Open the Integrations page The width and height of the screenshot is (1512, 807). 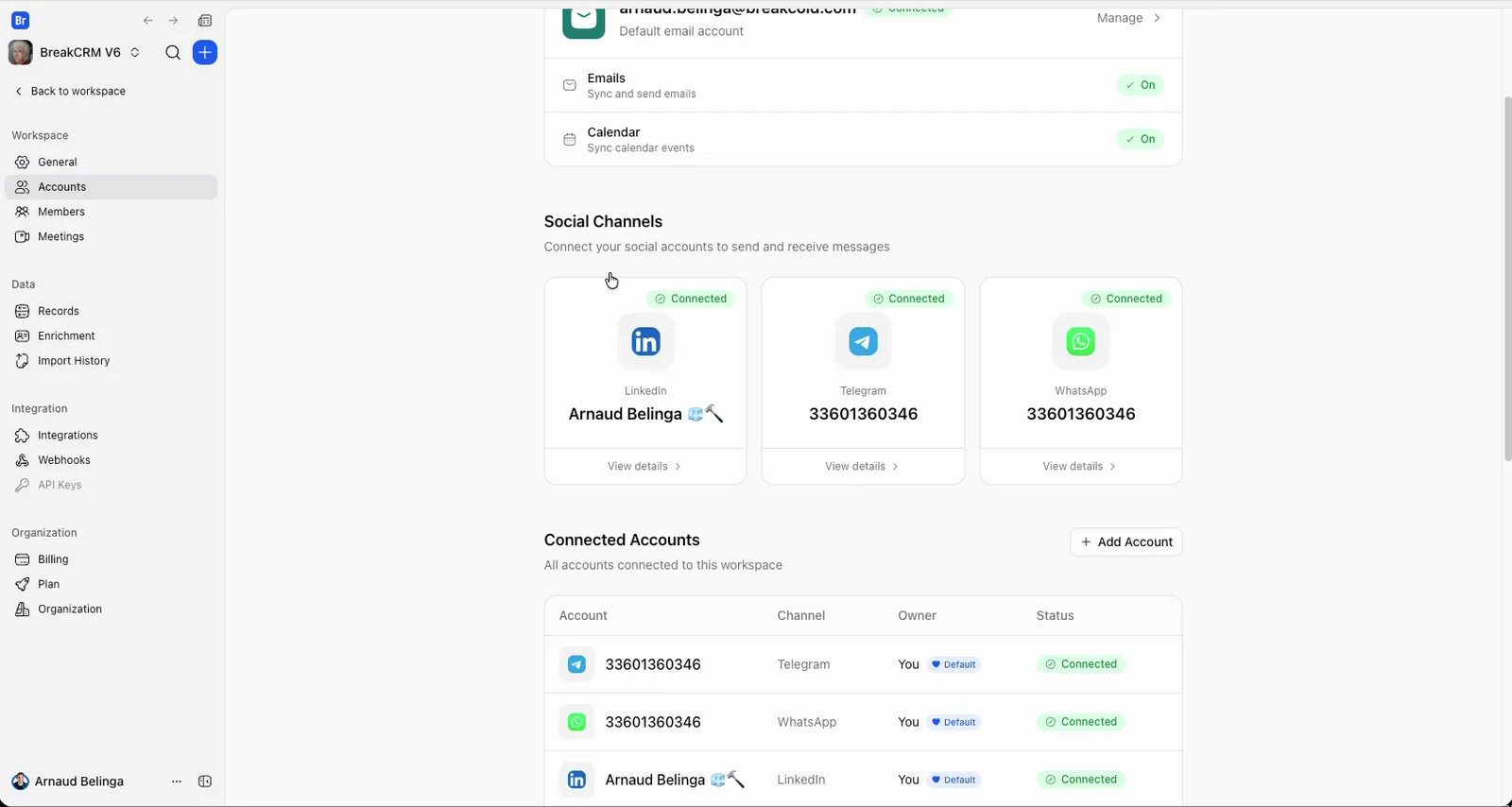(x=111, y=436)
